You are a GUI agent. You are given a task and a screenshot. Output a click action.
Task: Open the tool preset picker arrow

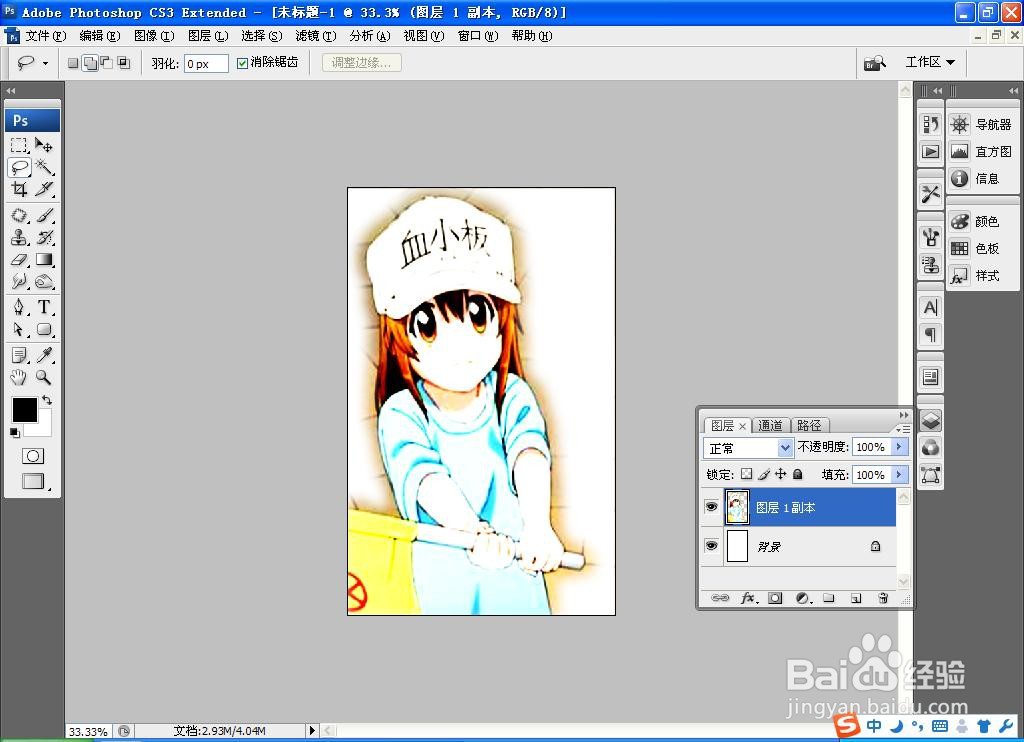point(45,63)
